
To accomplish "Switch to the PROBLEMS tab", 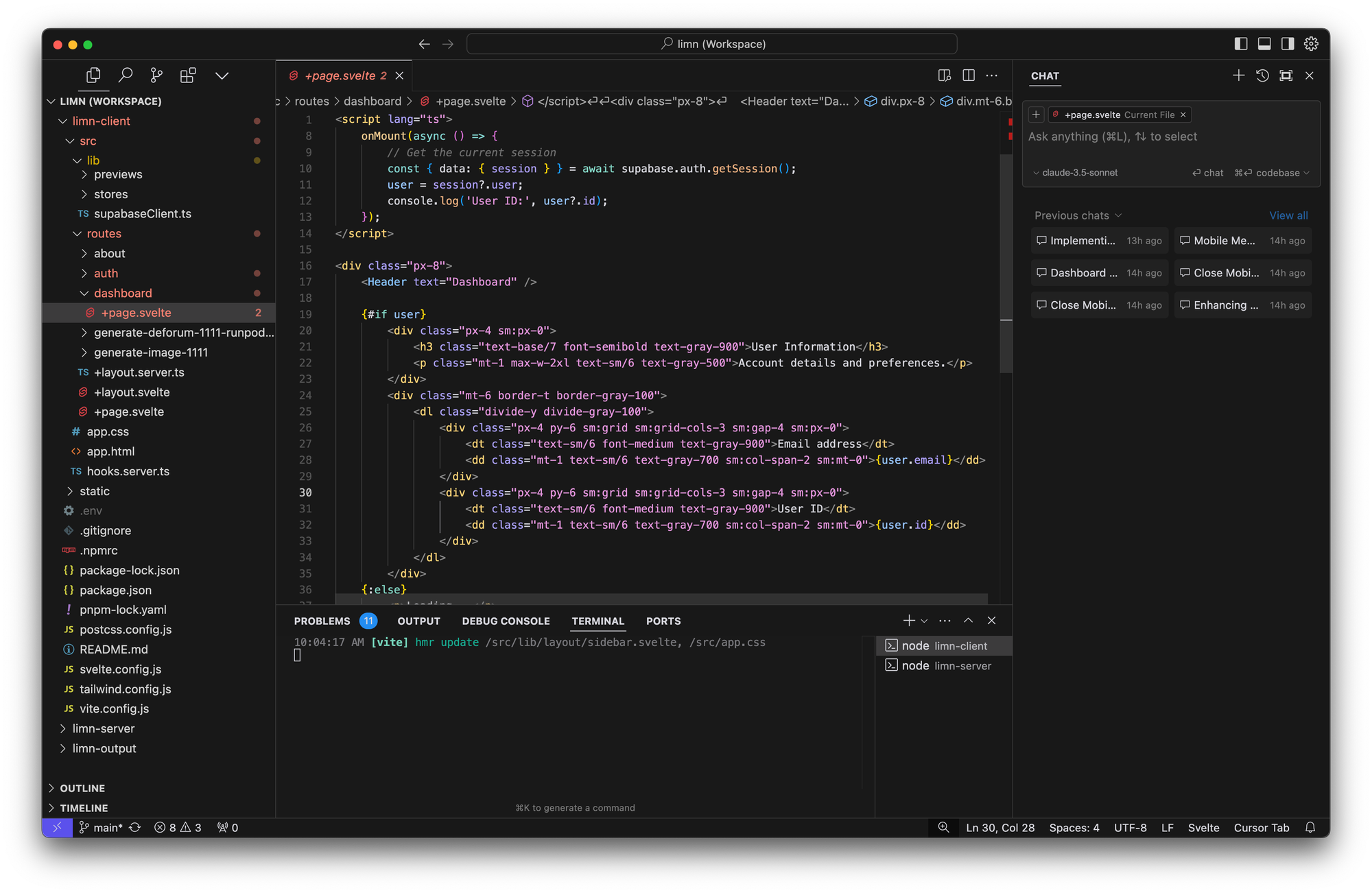I will pyautogui.click(x=322, y=621).
